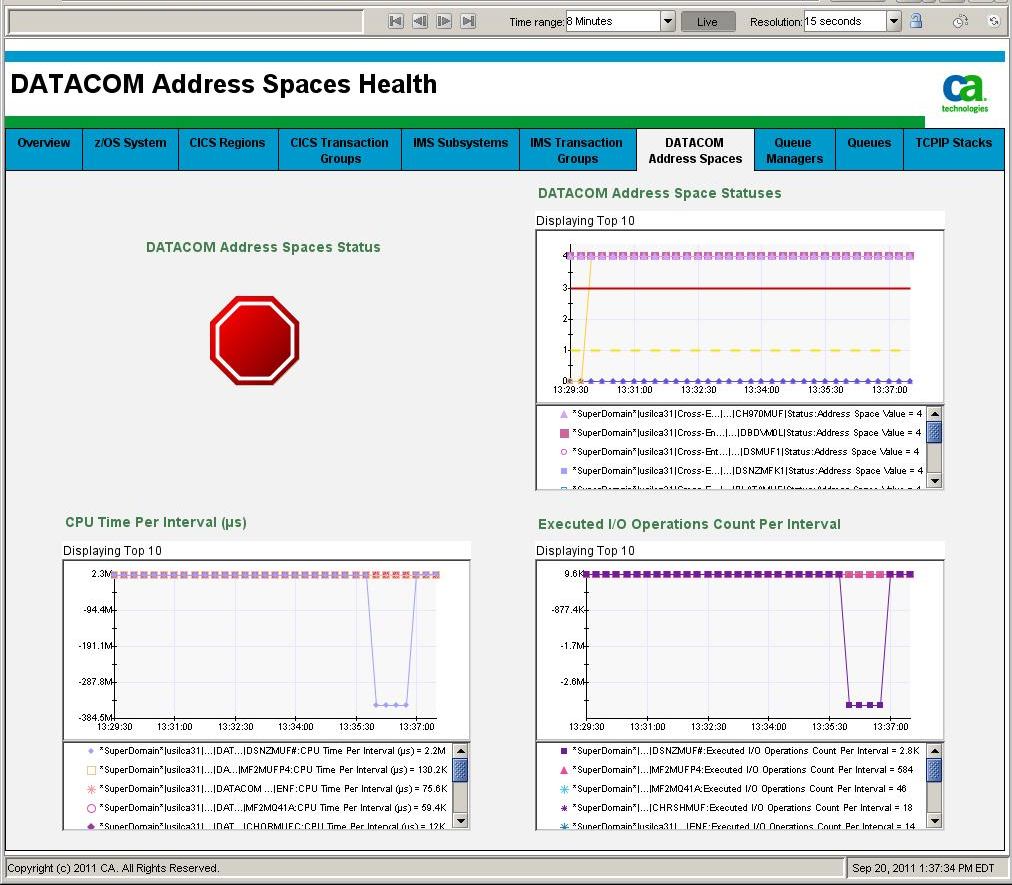
Task: Open the Time range dropdown
Action: (668, 21)
